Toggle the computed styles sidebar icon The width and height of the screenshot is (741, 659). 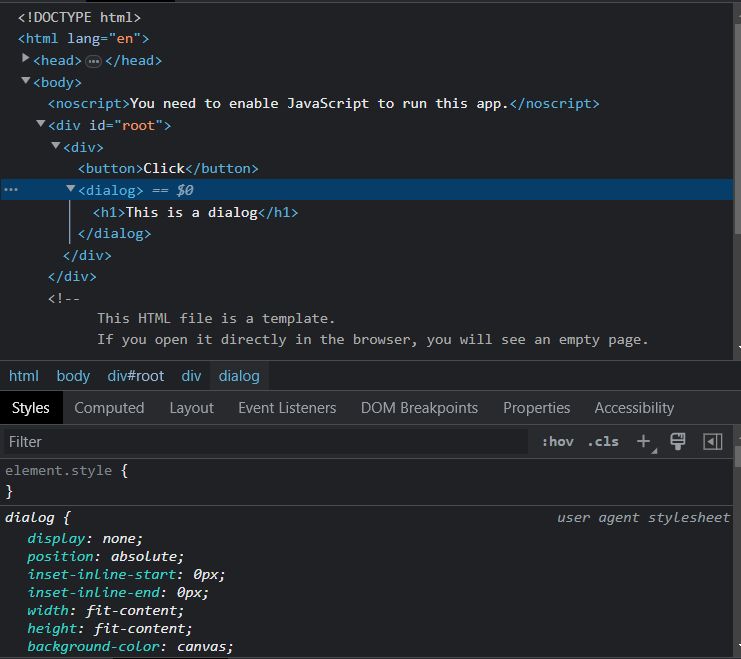(713, 442)
